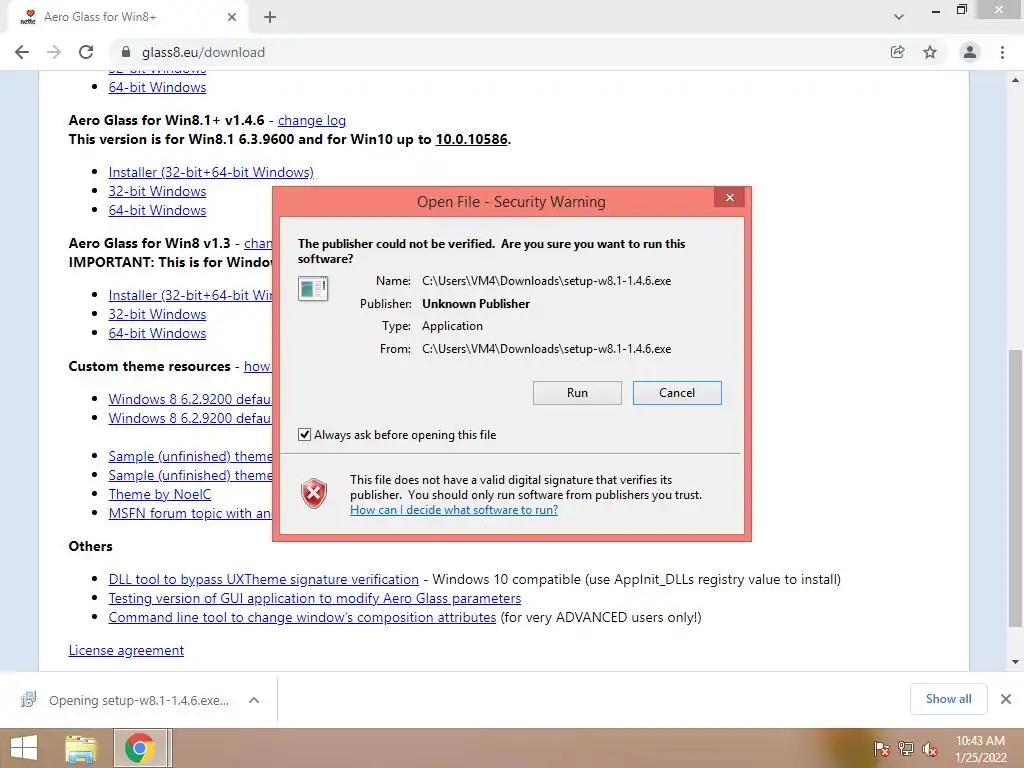Image resolution: width=1024 pixels, height=768 pixels.
Task: Click the padlock site info icon
Action: pos(127,52)
